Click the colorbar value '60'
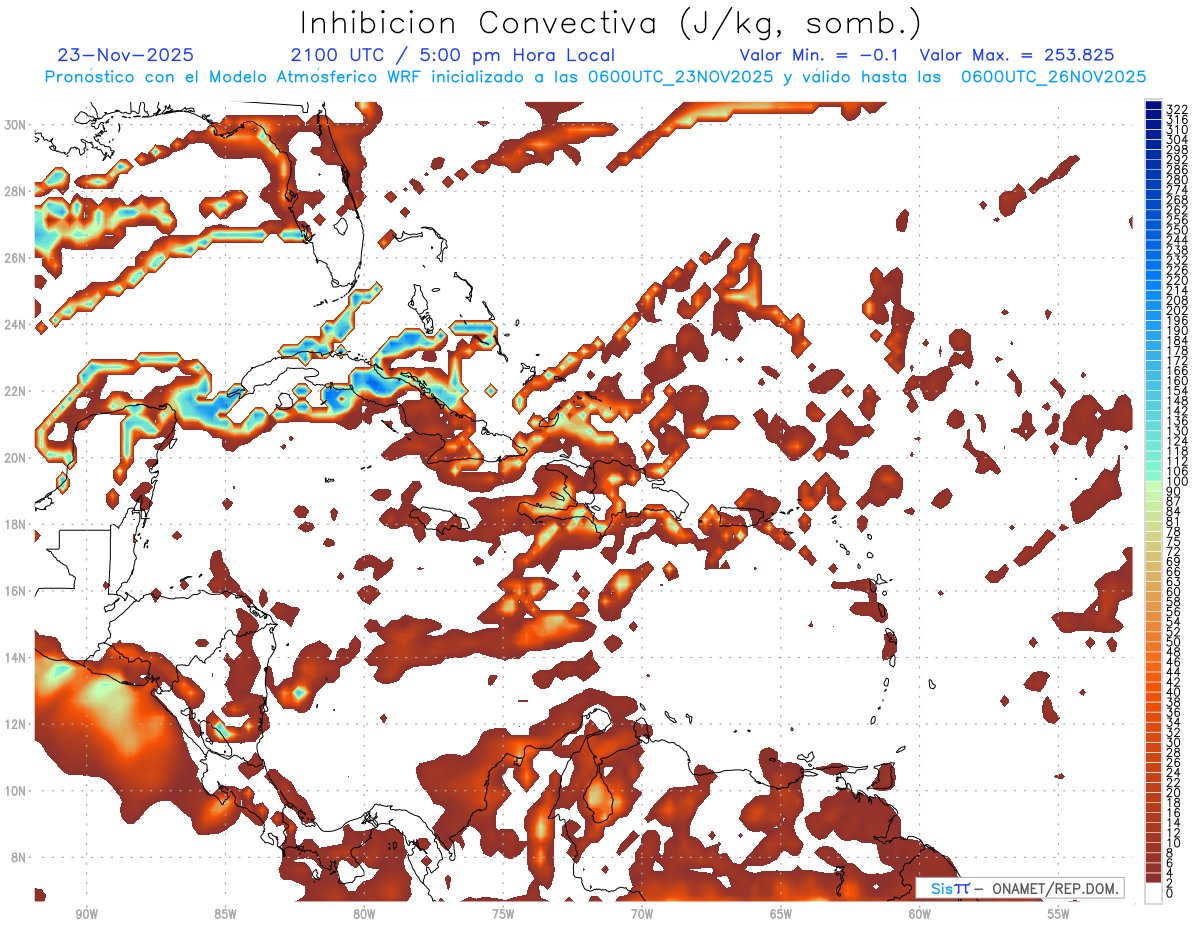The height and width of the screenshot is (927, 1200). 1174,592
